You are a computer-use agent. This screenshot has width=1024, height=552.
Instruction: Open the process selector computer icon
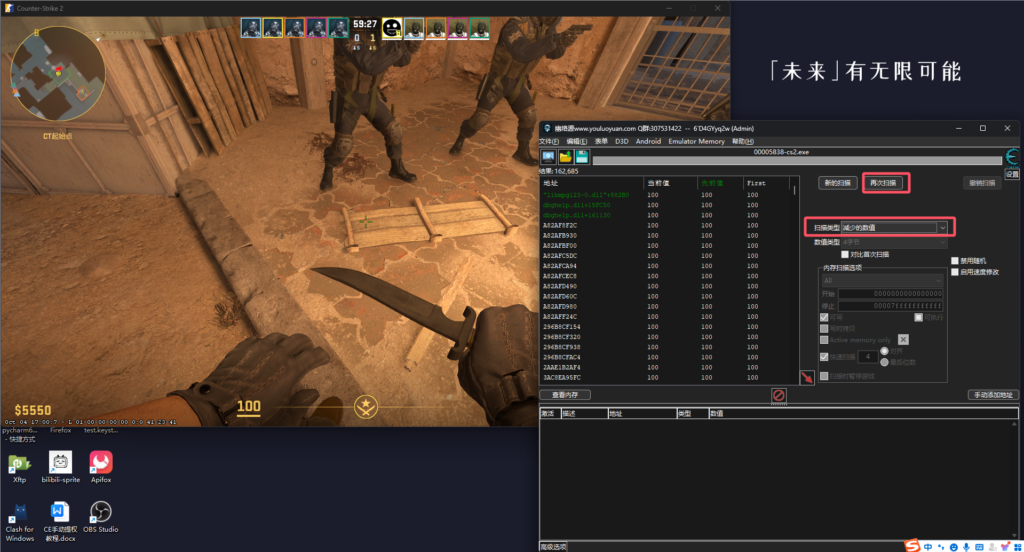tap(548, 157)
